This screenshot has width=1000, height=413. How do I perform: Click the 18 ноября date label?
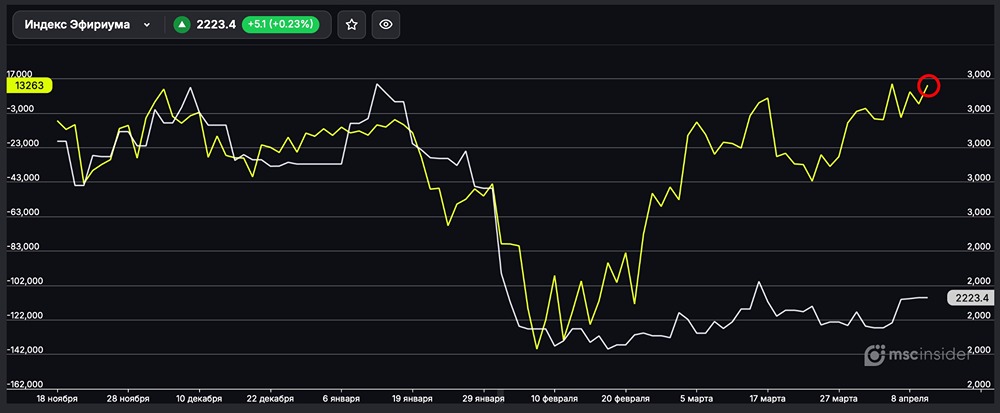pyautogui.click(x=56, y=397)
